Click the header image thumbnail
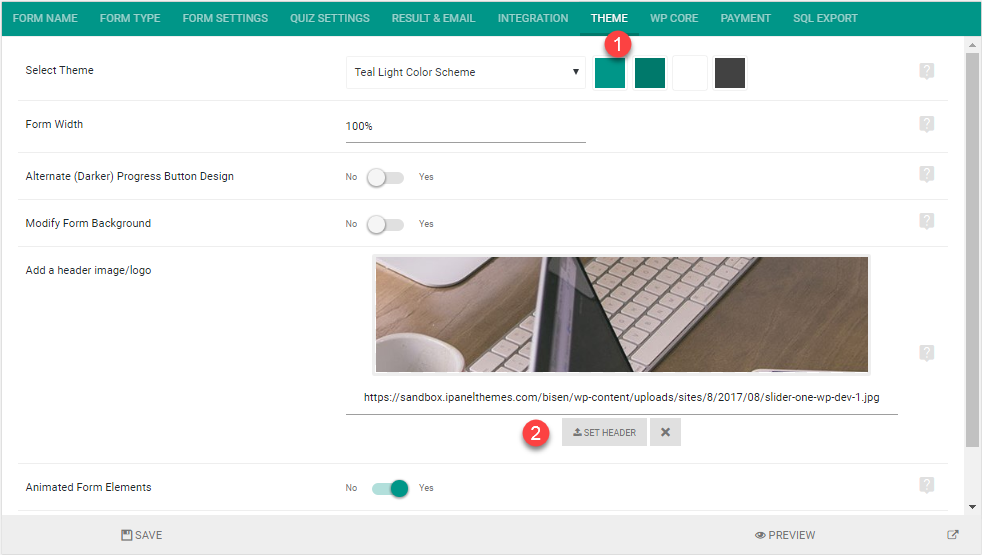Image resolution: width=982 pixels, height=555 pixels. pyautogui.click(x=621, y=314)
